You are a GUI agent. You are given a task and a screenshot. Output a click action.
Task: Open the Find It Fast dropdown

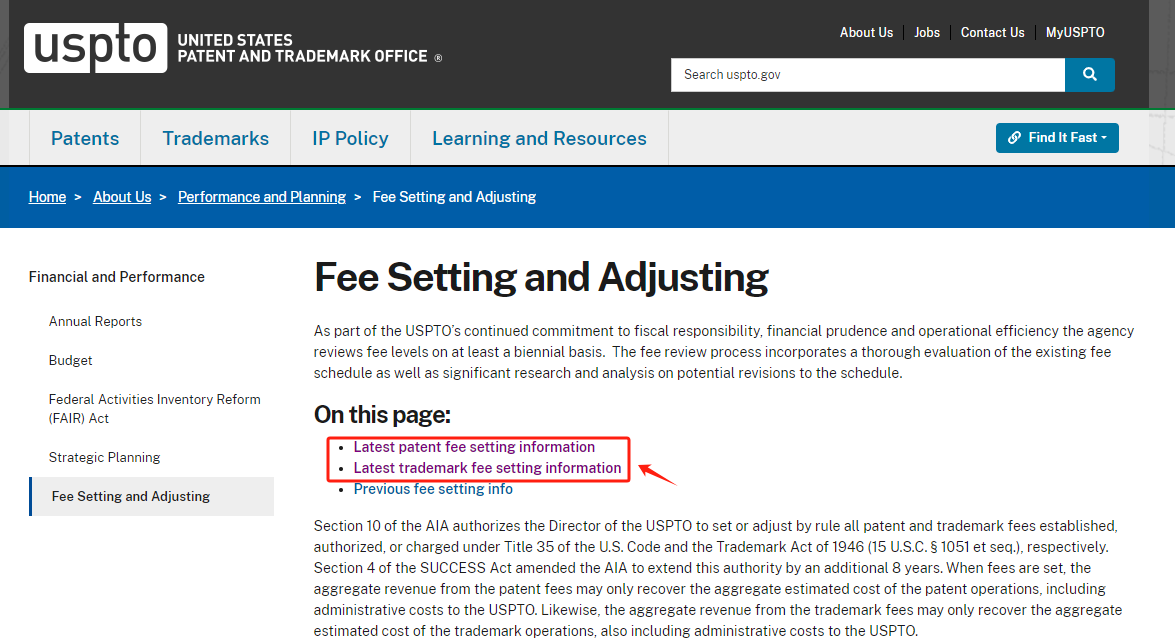coord(1057,138)
